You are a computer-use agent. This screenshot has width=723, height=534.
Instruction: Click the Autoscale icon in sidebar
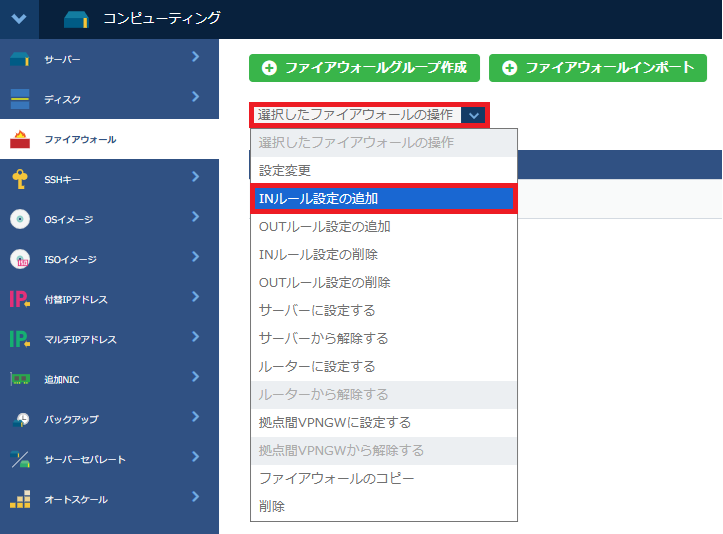(x=20, y=499)
